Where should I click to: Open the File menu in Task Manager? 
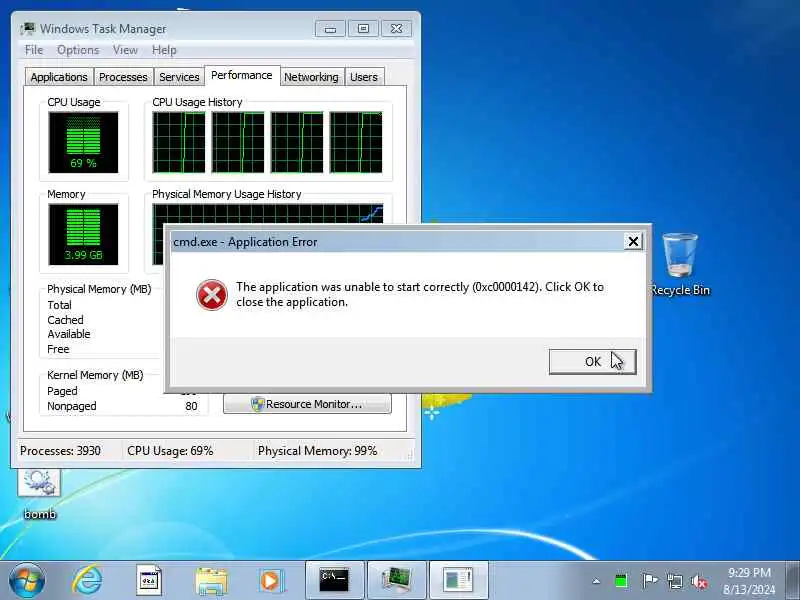click(34, 50)
